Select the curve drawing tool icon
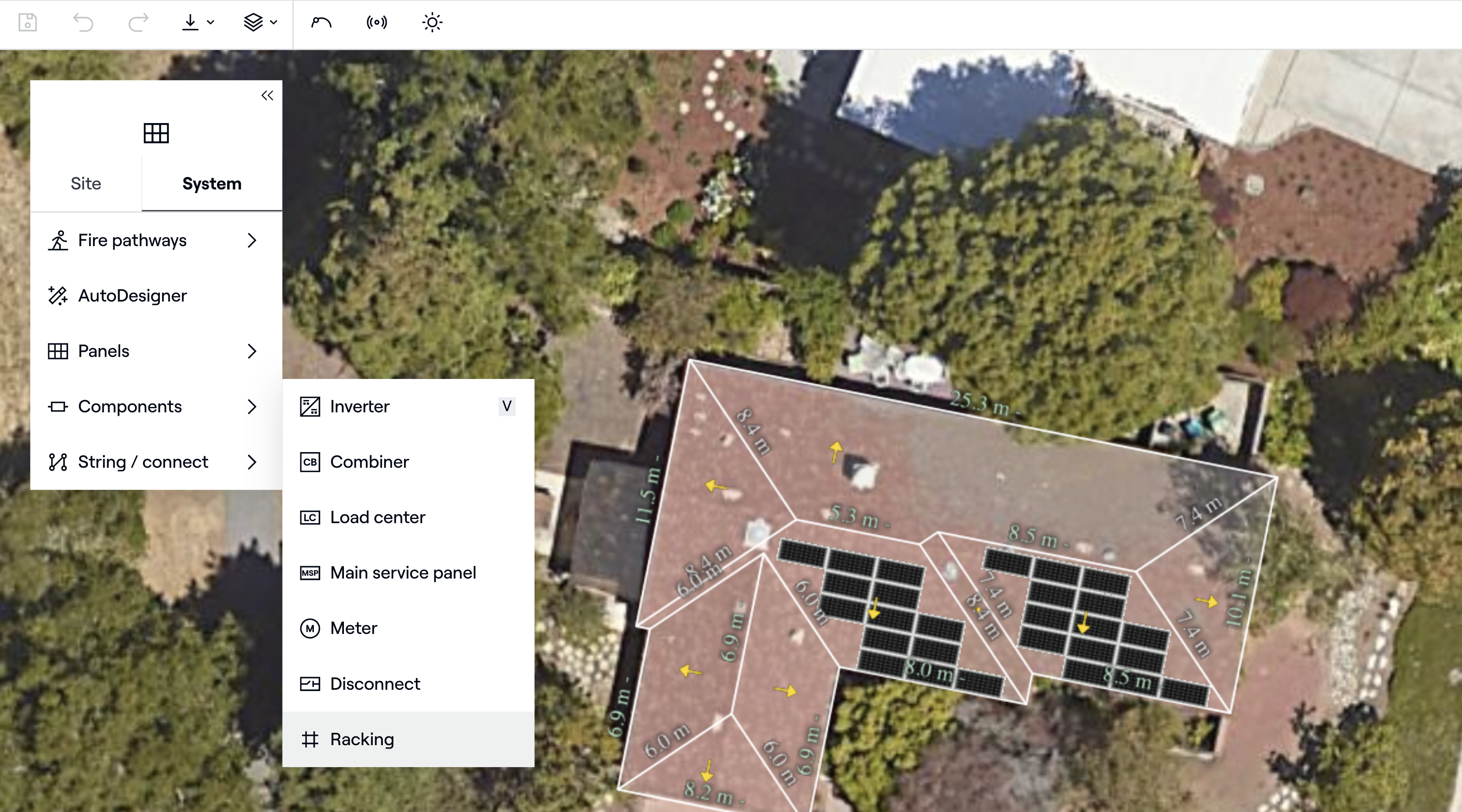Screen dimensions: 1462x812 click(321, 23)
